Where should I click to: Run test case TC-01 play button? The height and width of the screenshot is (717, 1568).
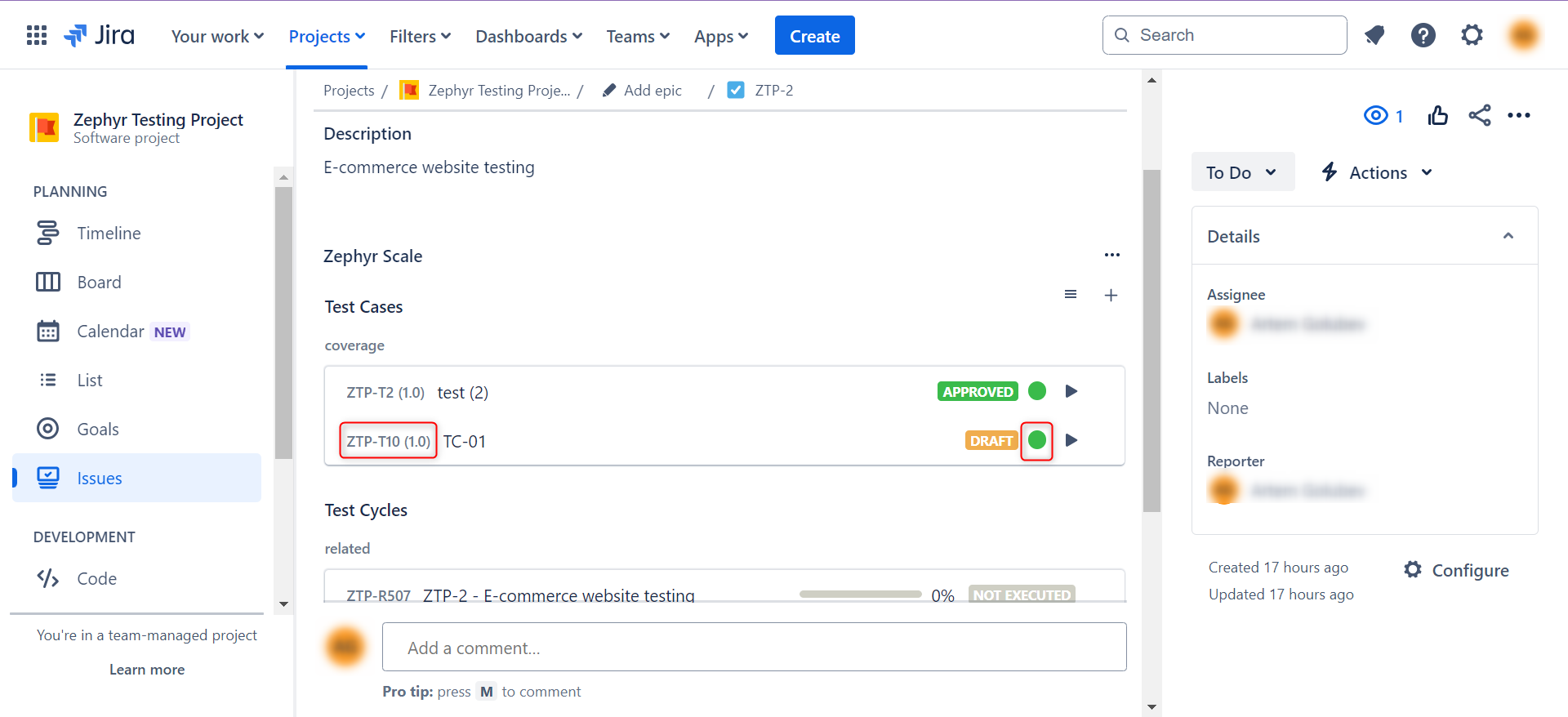(1071, 441)
